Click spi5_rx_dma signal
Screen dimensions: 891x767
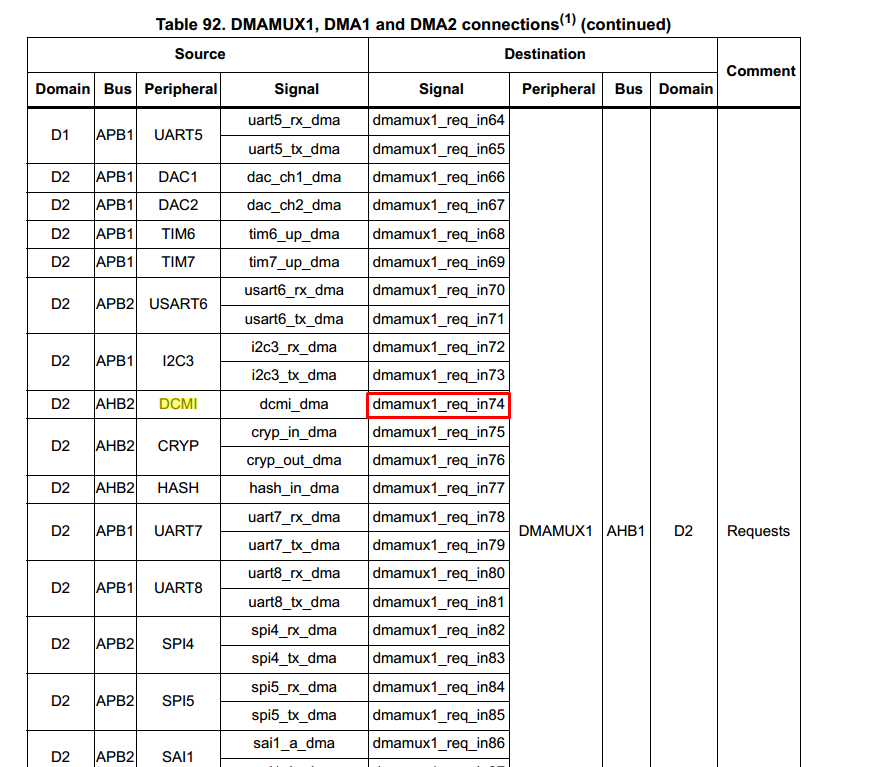coord(294,687)
